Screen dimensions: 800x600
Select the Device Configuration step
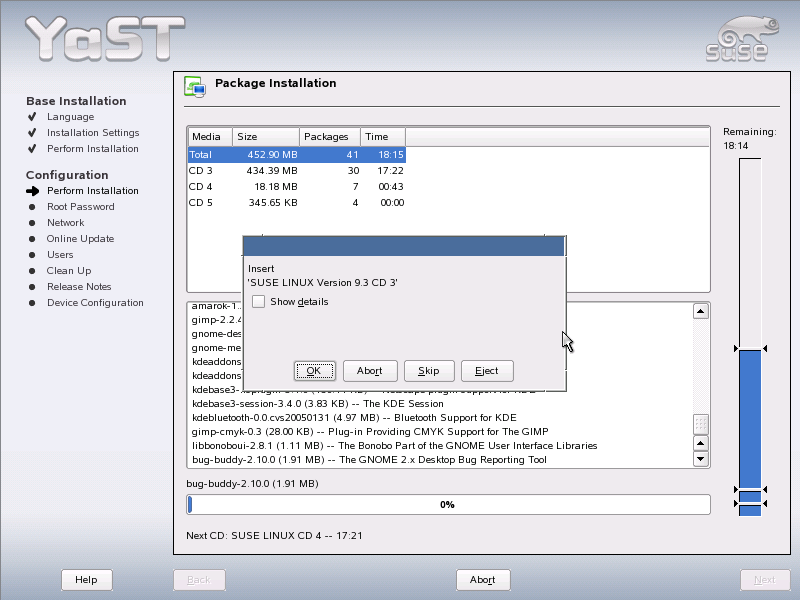tap(95, 303)
